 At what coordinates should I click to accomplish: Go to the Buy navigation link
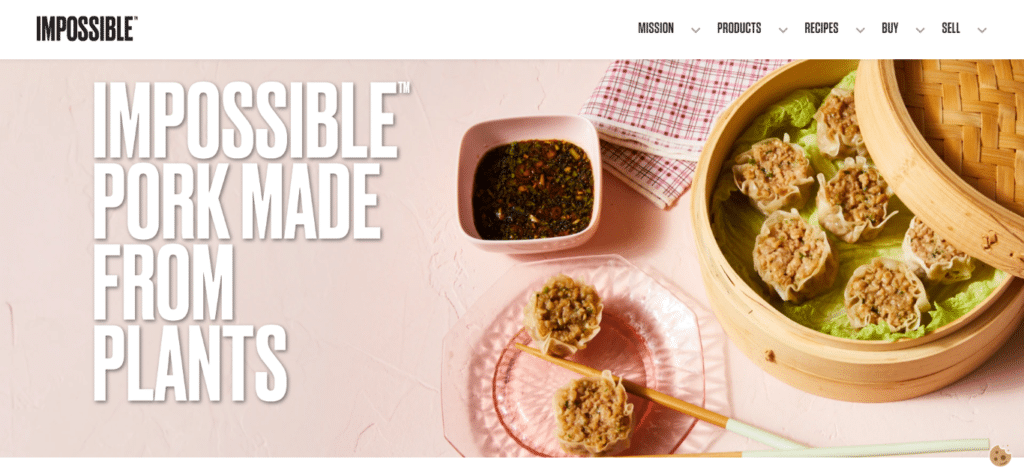coord(889,29)
